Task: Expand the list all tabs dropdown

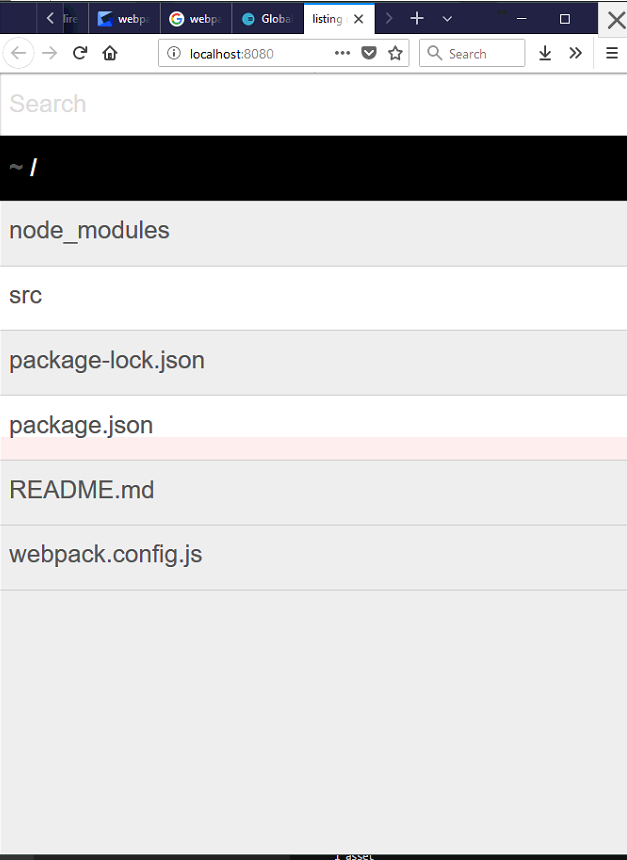Action: tap(447, 19)
